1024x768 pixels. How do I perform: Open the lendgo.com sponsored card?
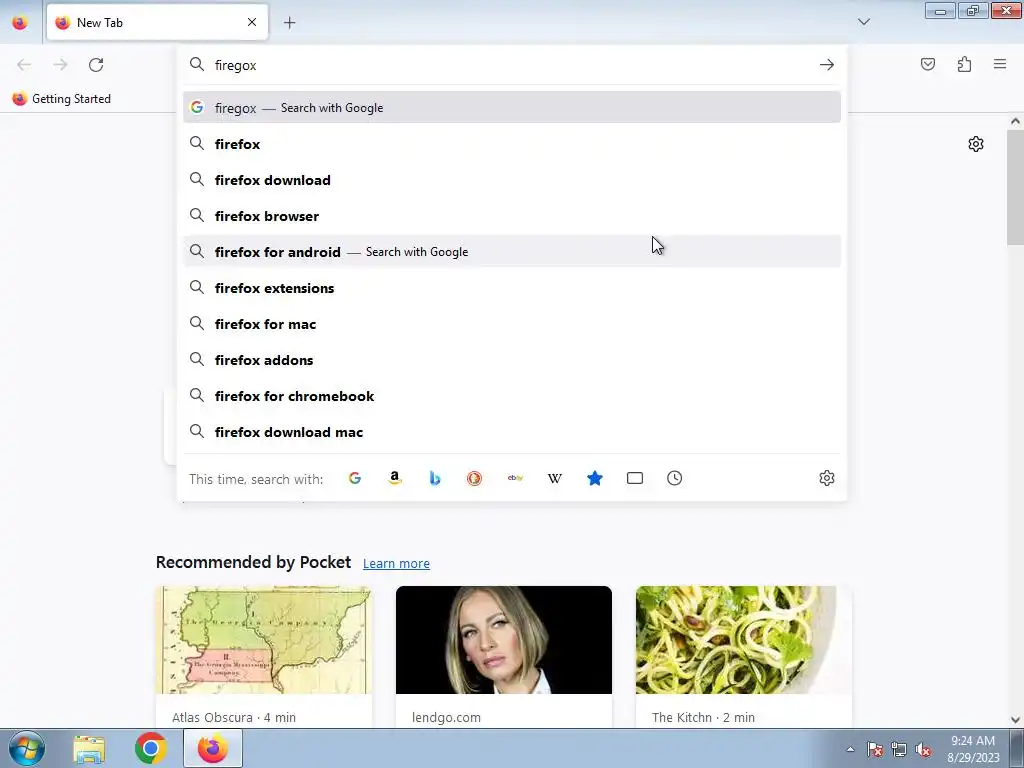(504, 657)
